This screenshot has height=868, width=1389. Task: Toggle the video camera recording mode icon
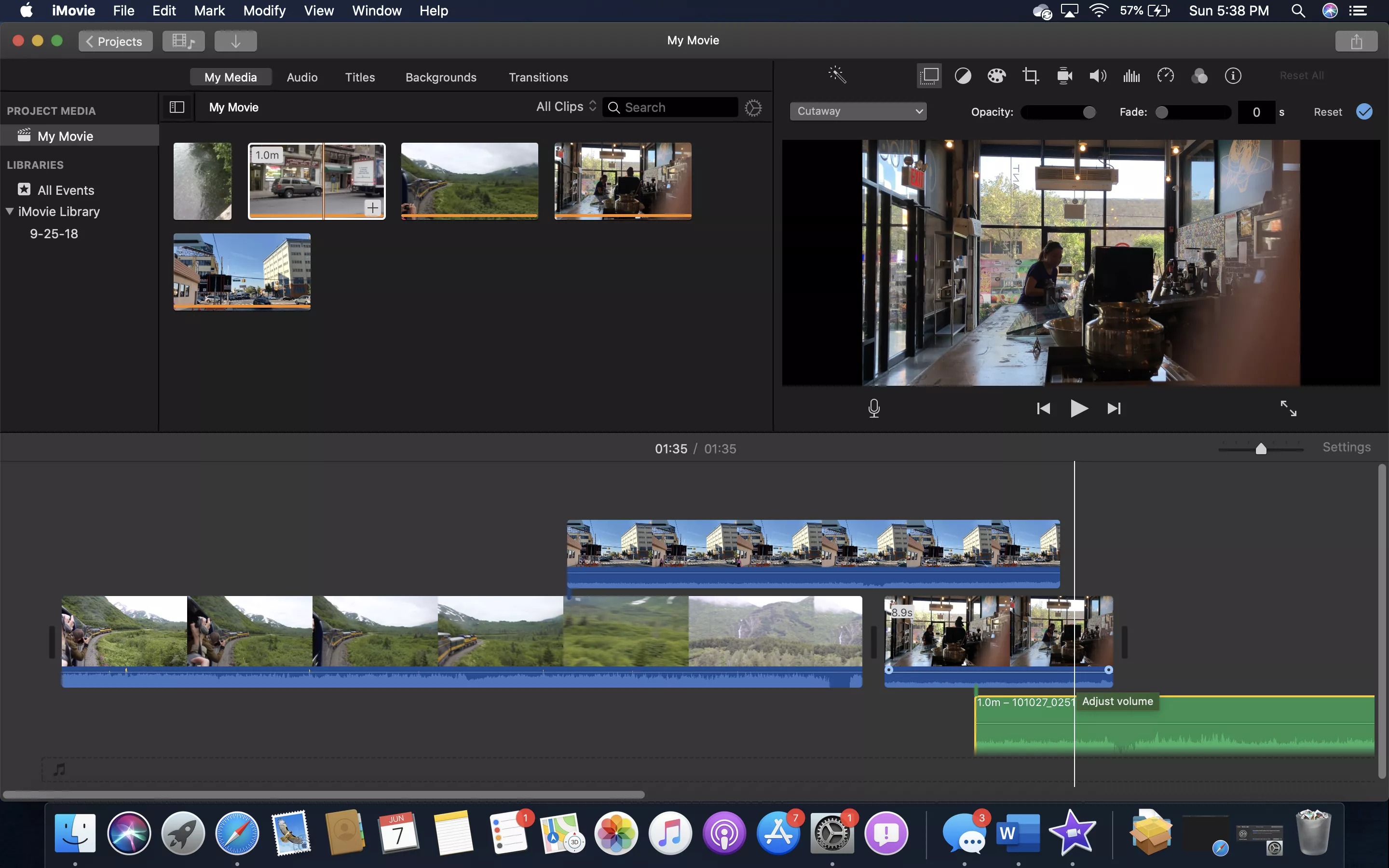[1065, 75]
